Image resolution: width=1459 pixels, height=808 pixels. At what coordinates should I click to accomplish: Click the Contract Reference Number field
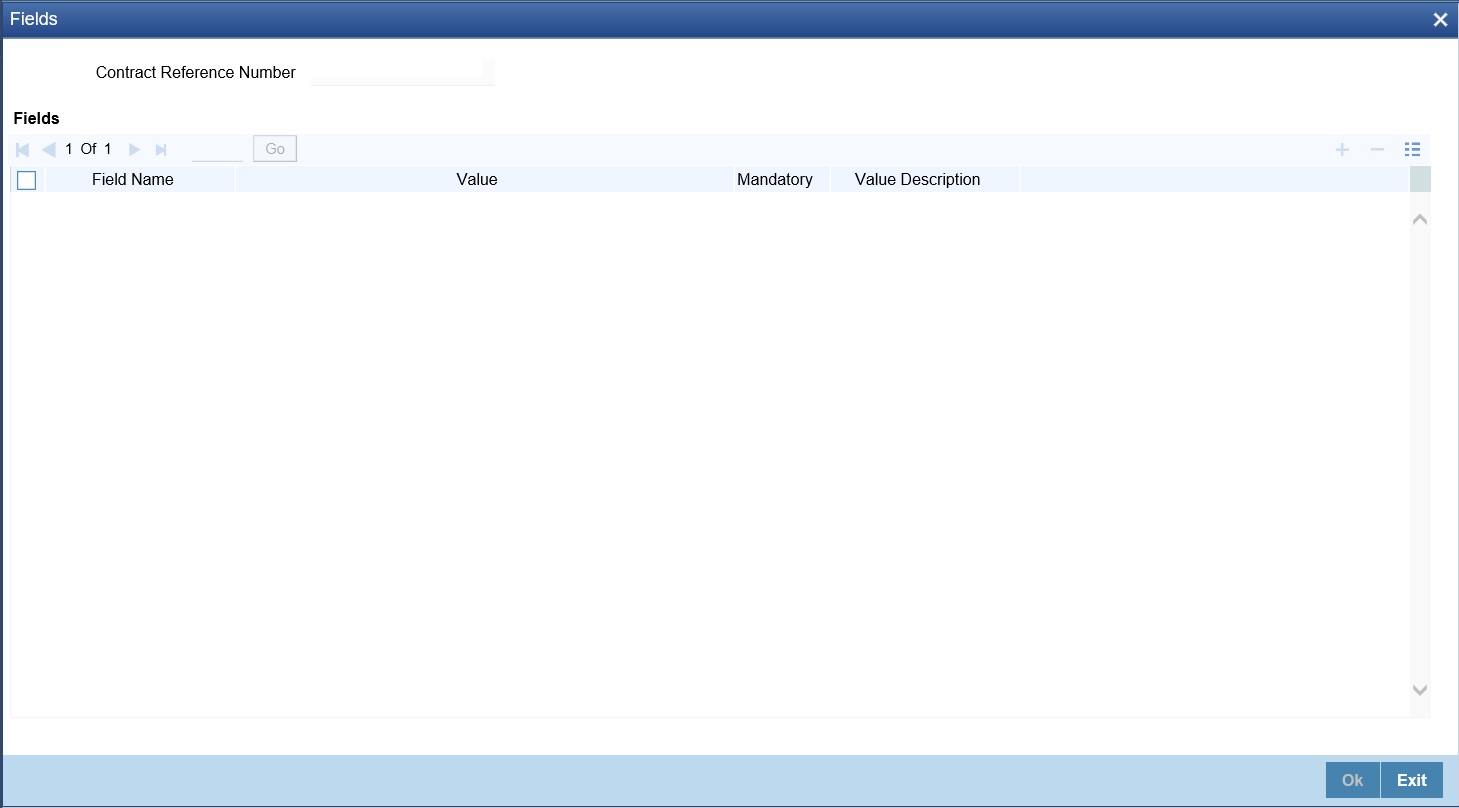pos(403,72)
